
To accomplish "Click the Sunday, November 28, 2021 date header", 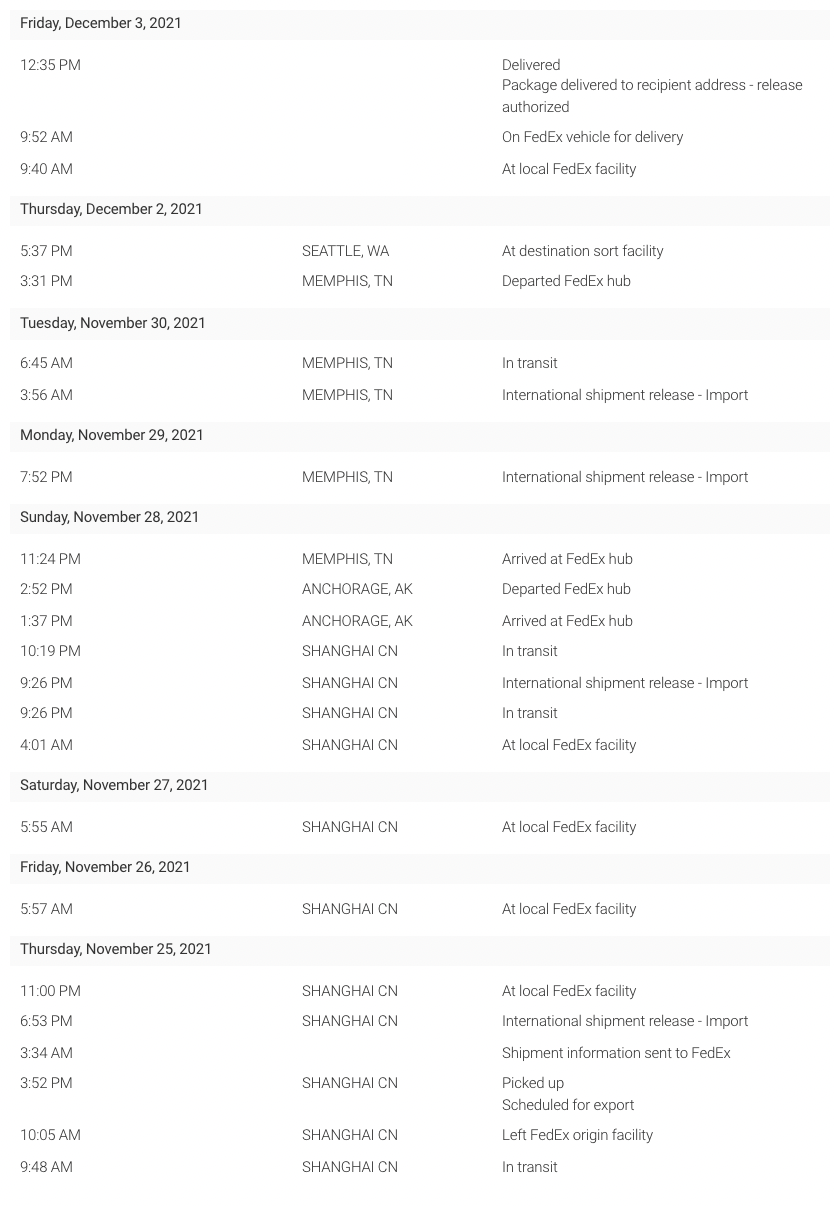I will point(110,517).
